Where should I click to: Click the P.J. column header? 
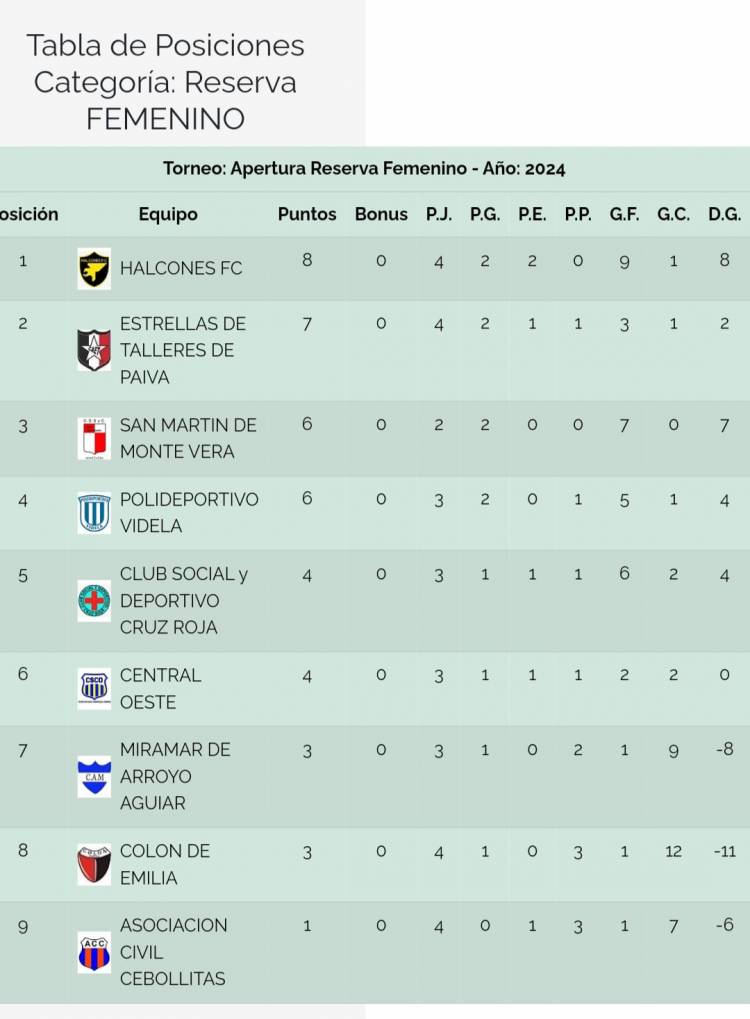pos(438,214)
